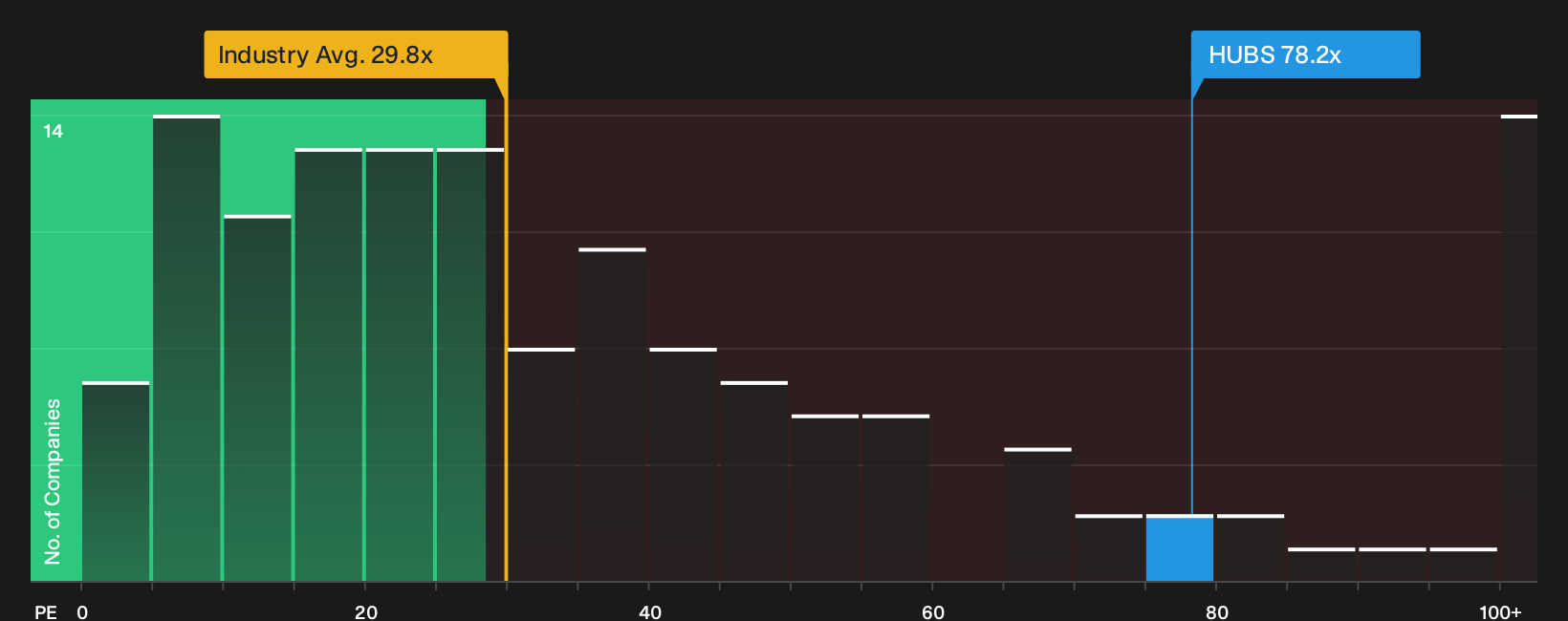The width and height of the screenshot is (1568, 621).
Task: Select the 65 to 70 PE bar
Action: [1037, 515]
